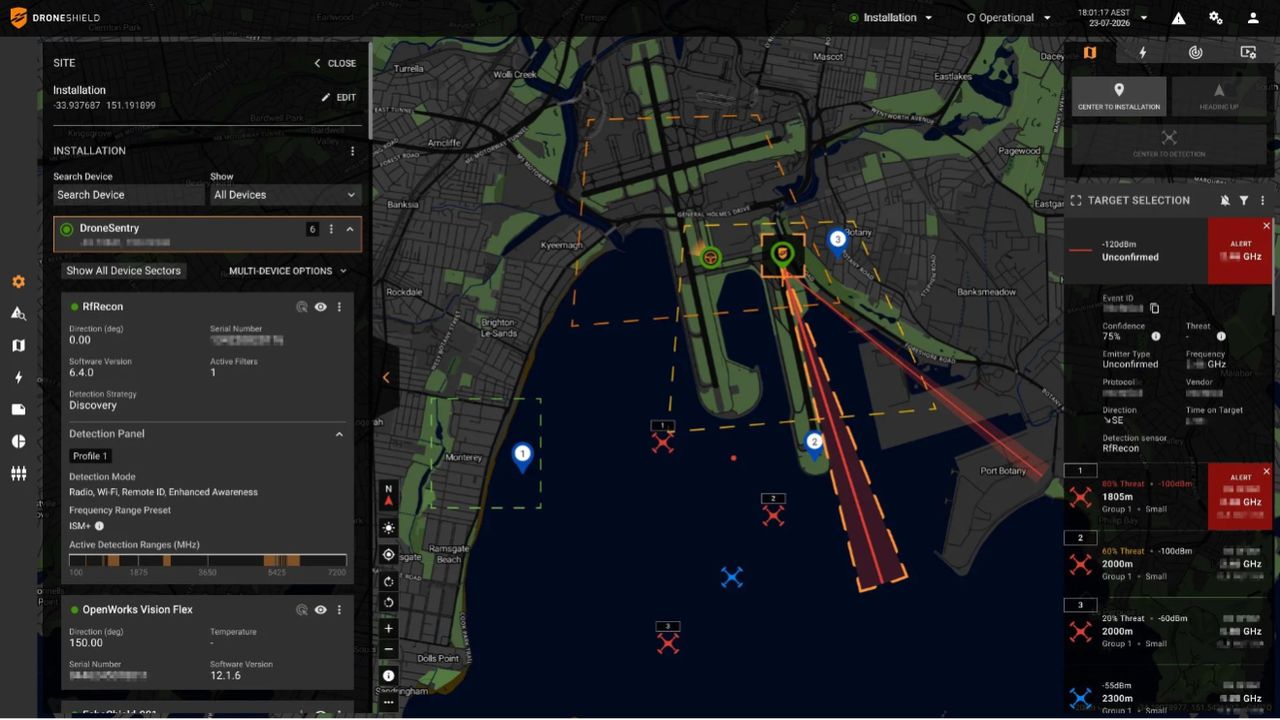This screenshot has width=1280, height=720.
Task: Click into the Search Device field
Action: tap(128, 195)
